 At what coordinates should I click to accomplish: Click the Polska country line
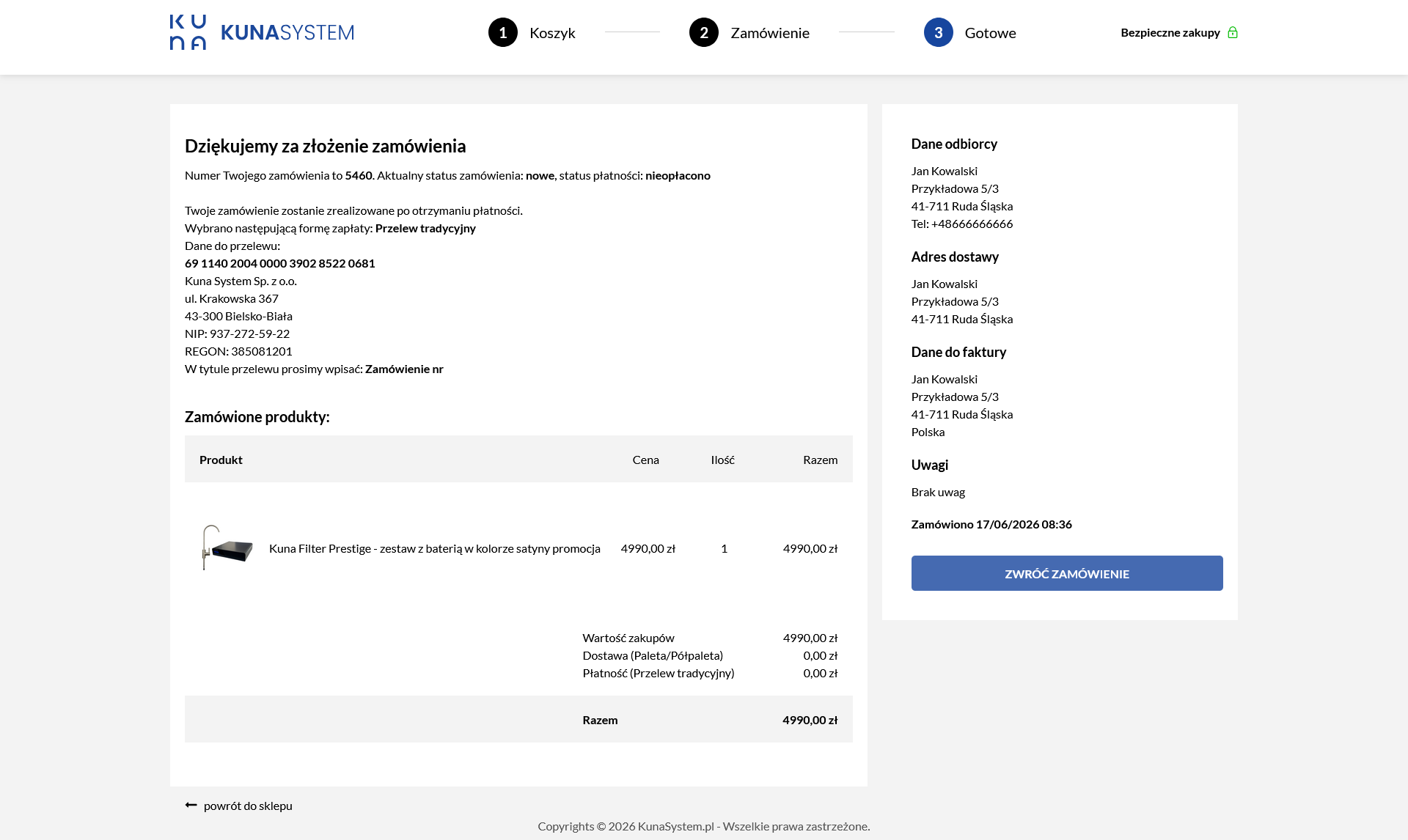pyautogui.click(x=928, y=432)
